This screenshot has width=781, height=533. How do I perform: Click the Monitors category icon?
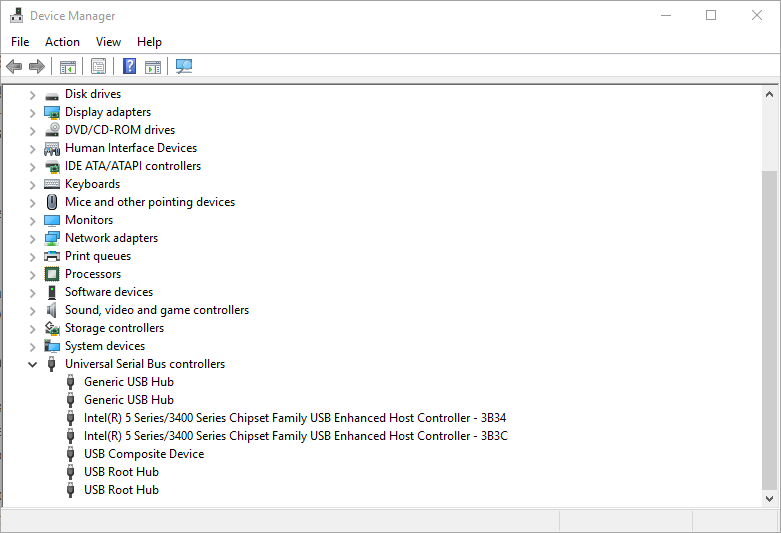tap(52, 220)
